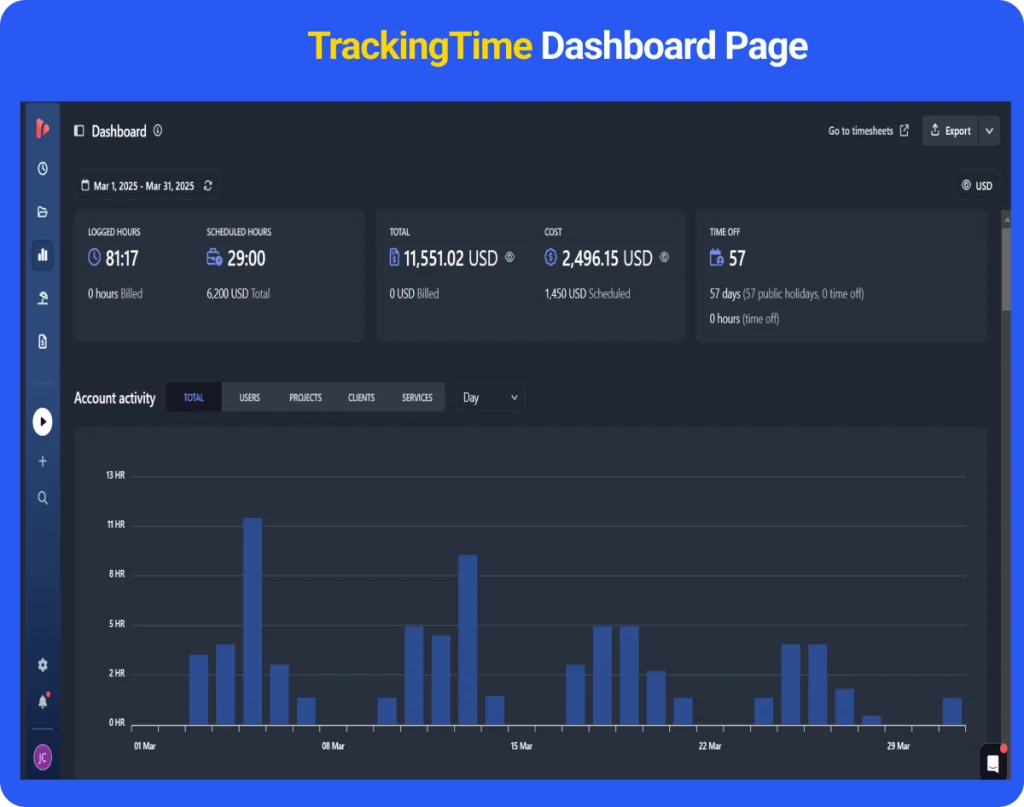Open the JC user avatar menu
Image resolution: width=1024 pixels, height=807 pixels.
tap(42, 757)
